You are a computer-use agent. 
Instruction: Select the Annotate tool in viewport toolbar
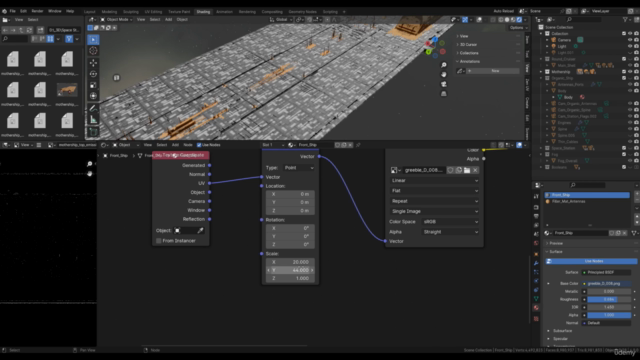click(x=93, y=108)
